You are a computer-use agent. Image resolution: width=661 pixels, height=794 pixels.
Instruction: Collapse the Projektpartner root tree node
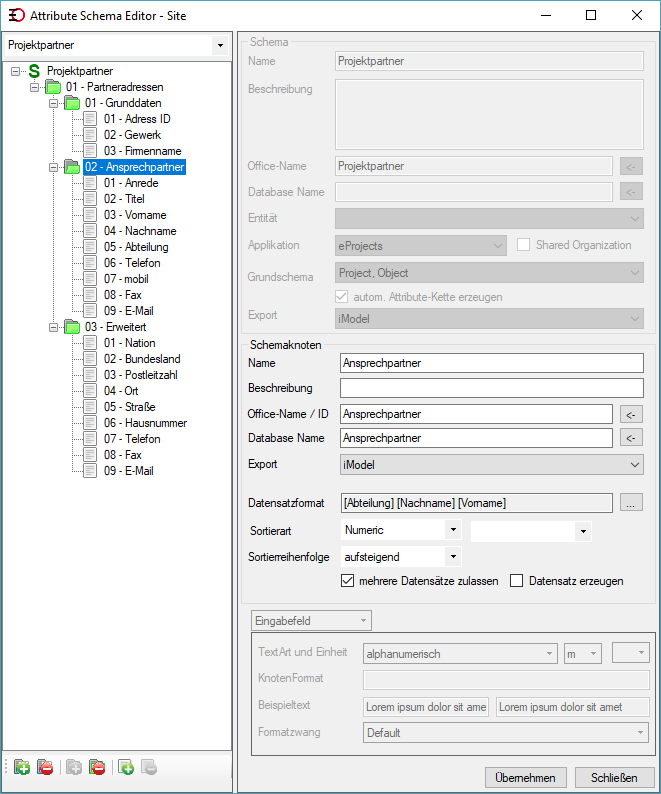click(16, 71)
